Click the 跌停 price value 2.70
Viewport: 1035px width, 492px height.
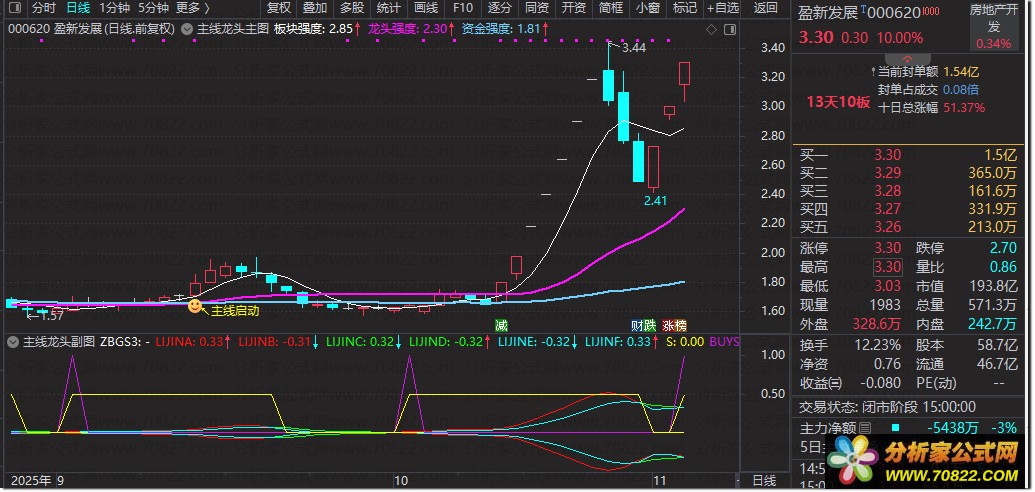pyautogui.click(x=1004, y=249)
